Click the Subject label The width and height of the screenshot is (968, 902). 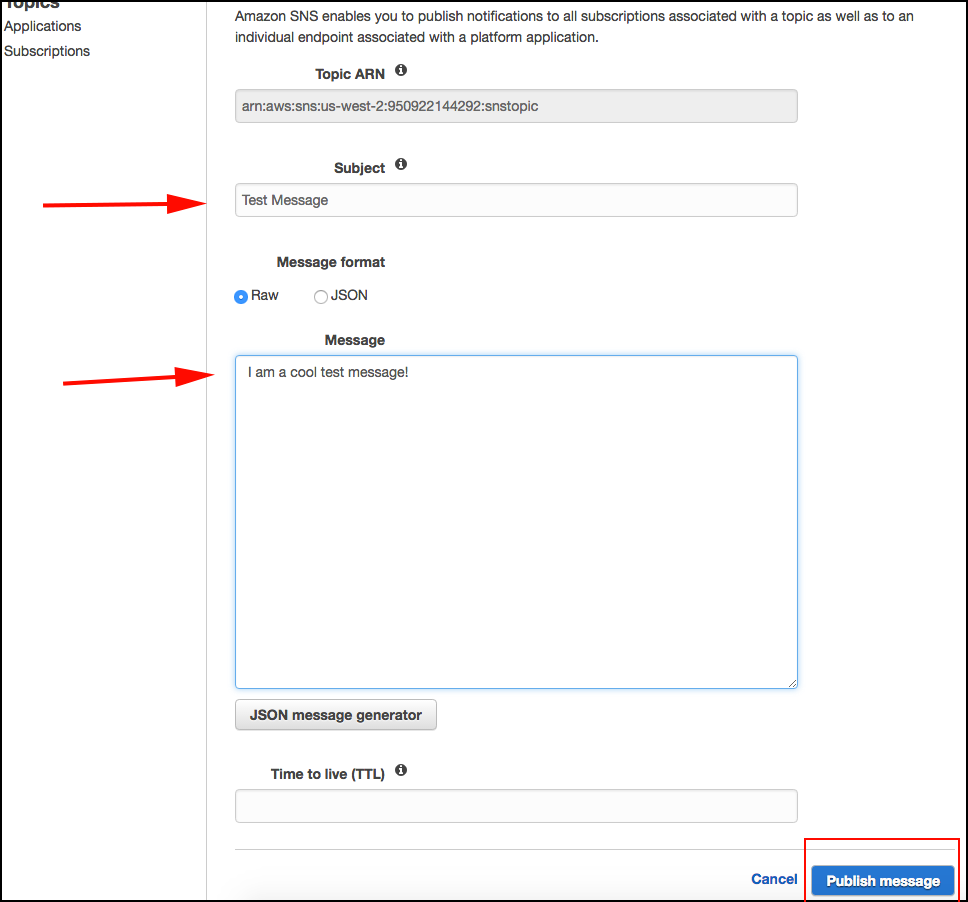pos(359,168)
